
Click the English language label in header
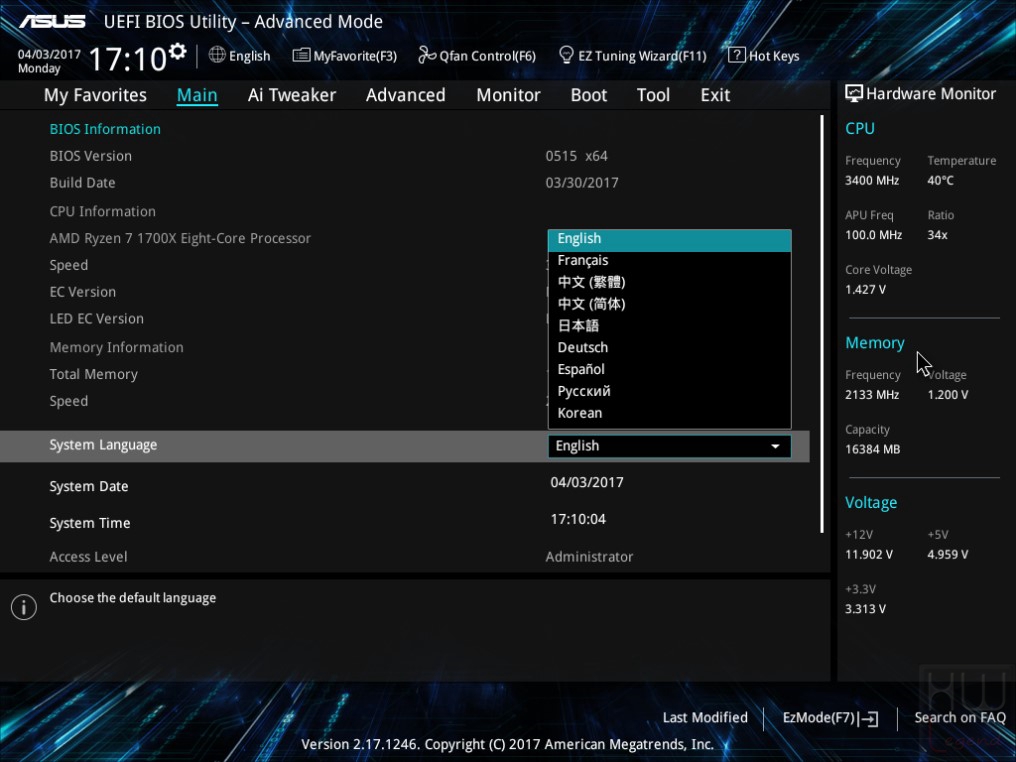[249, 56]
